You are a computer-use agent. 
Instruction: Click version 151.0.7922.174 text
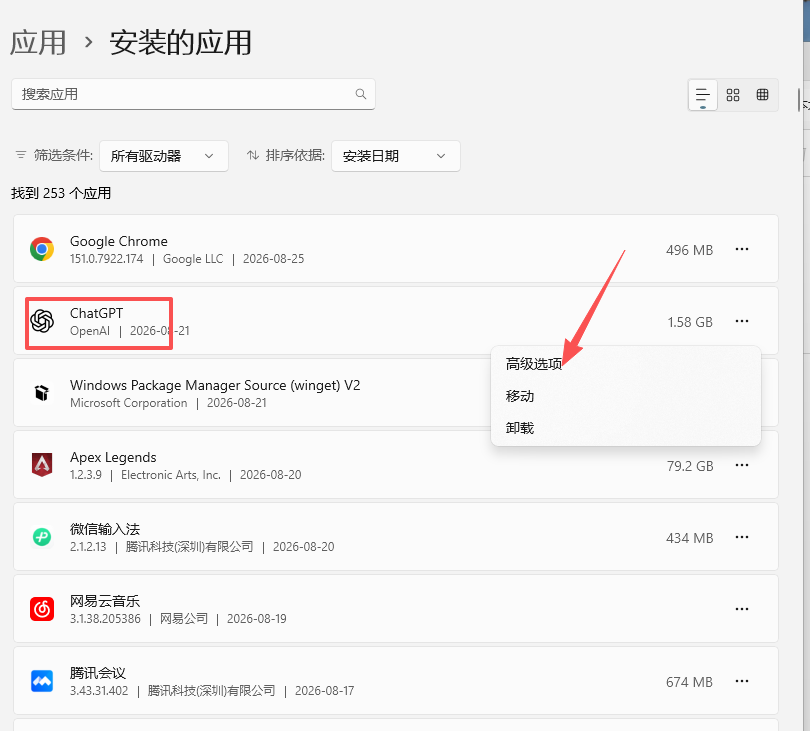[x=106, y=259]
